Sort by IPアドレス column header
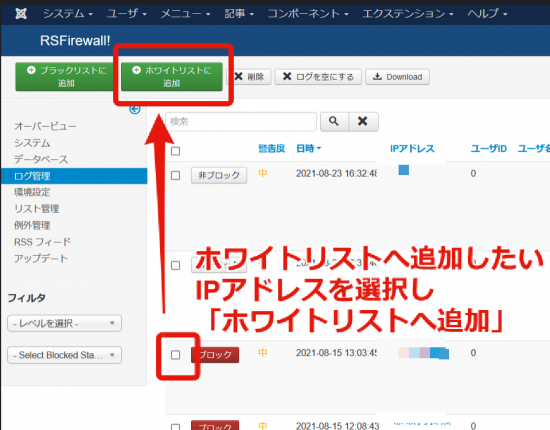 [412, 149]
